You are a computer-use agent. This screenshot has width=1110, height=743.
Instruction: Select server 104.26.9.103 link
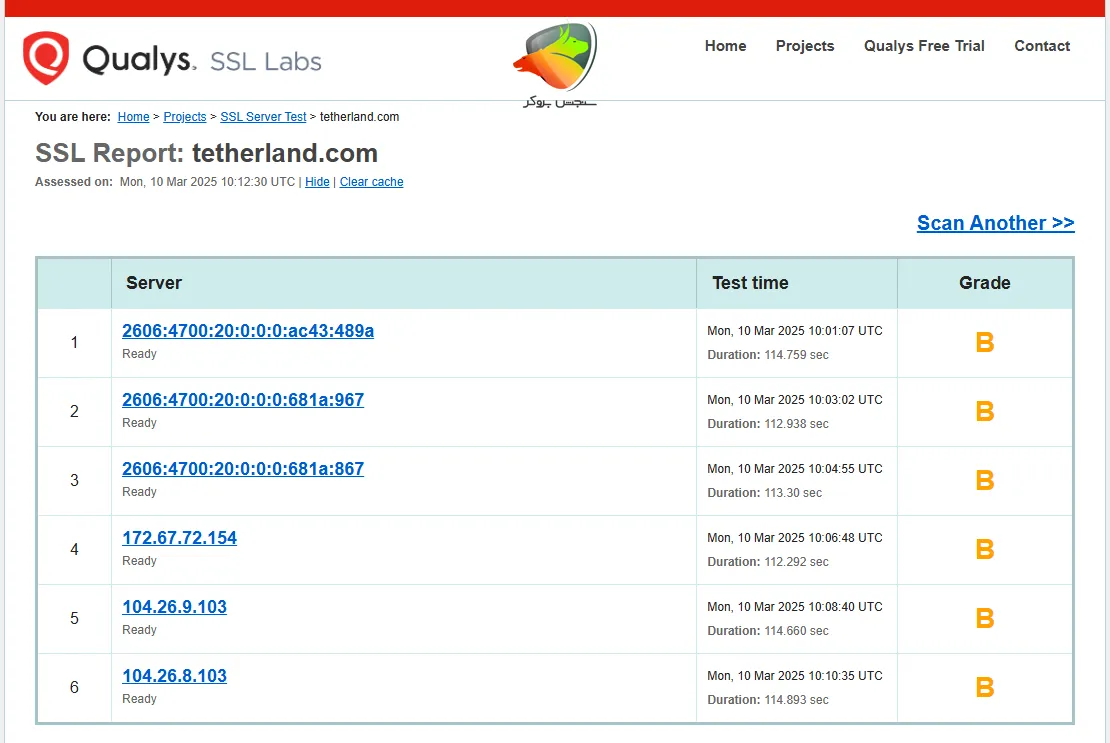click(x=174, y=607)
